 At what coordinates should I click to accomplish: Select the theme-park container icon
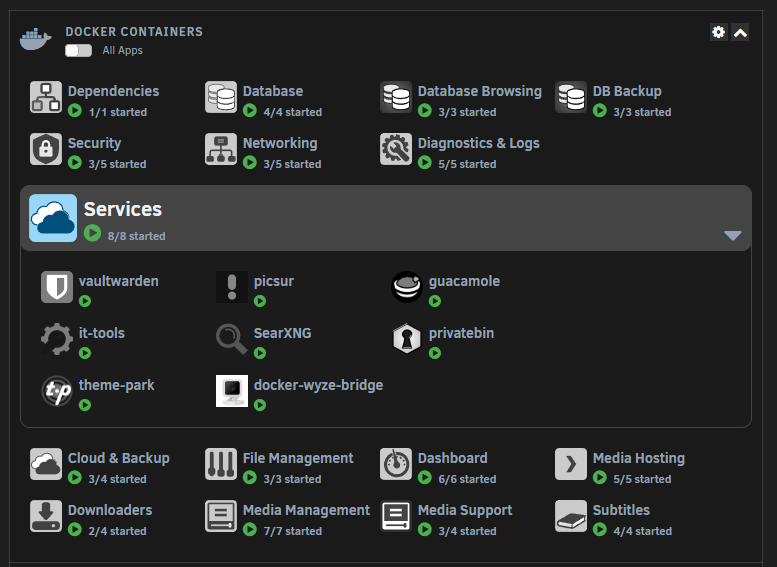coord(57,391)
